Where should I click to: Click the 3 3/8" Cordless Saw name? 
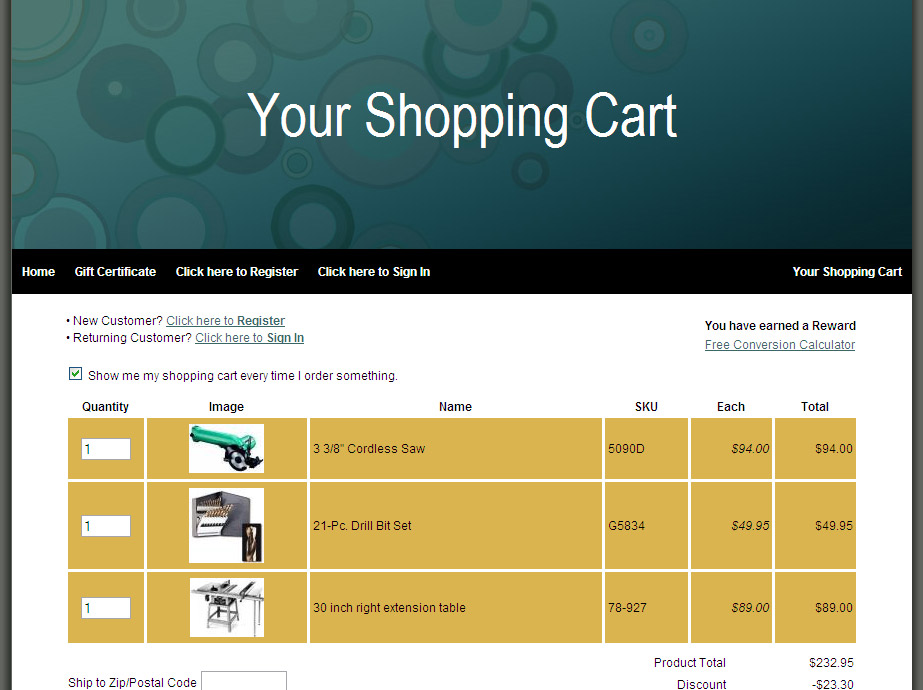[369, 449]
